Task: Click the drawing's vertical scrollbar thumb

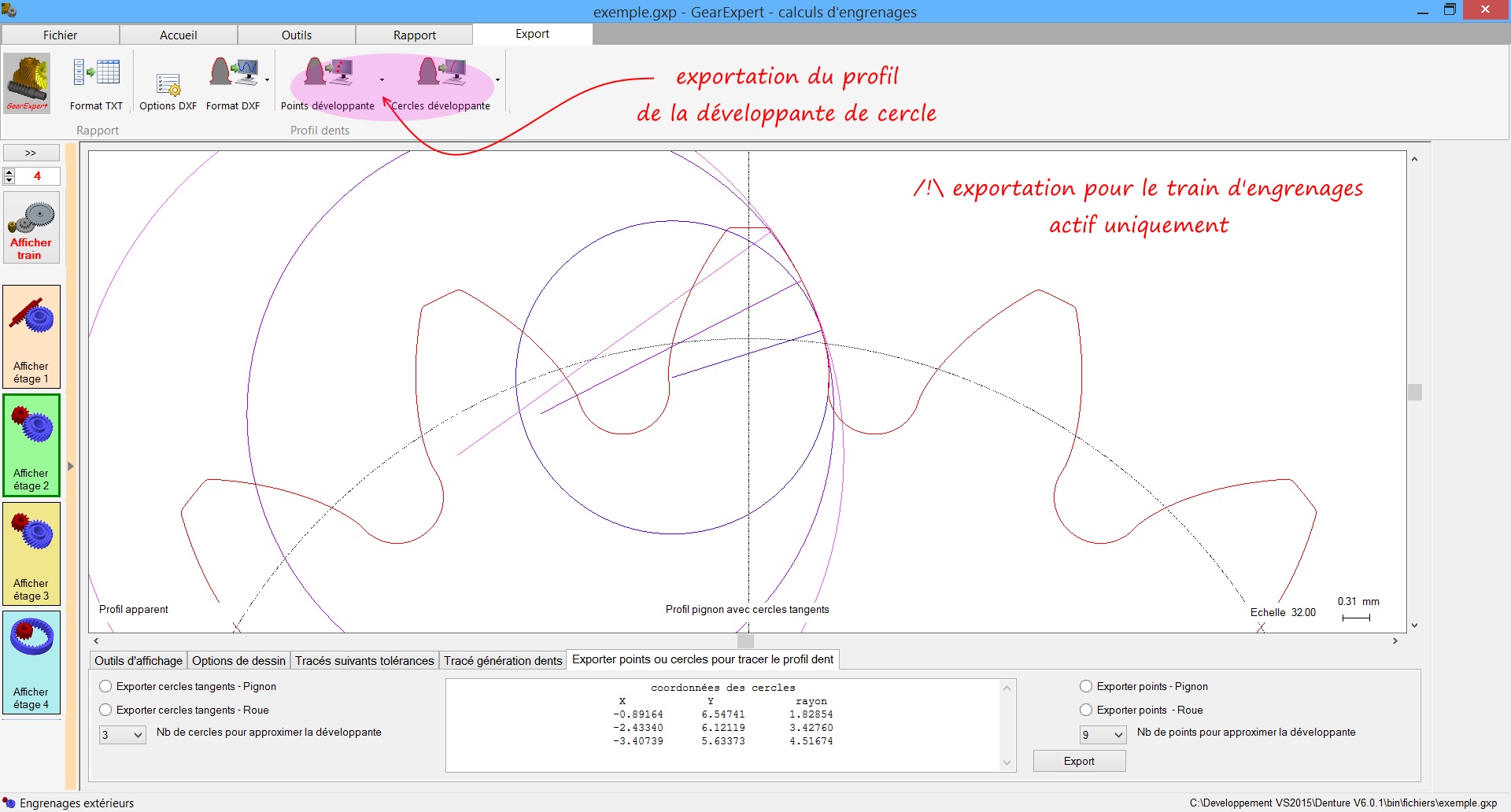Action: click(x=1415, y=392)
